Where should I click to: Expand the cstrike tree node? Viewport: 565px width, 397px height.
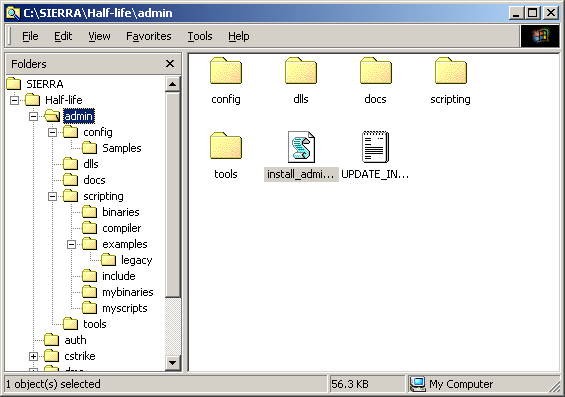34,356
